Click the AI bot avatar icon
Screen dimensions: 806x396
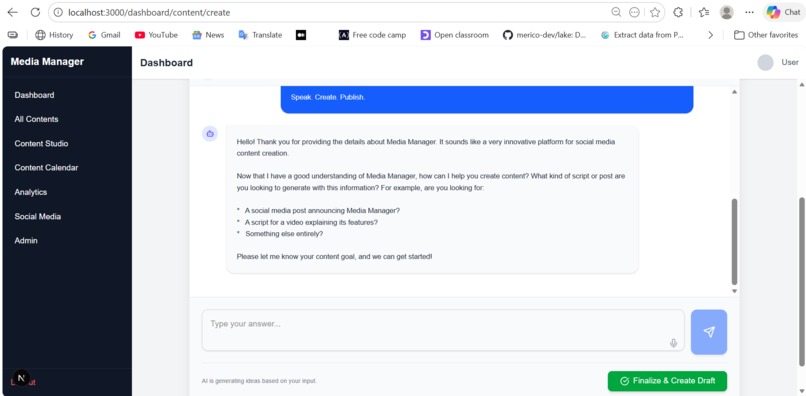point(210,134)
